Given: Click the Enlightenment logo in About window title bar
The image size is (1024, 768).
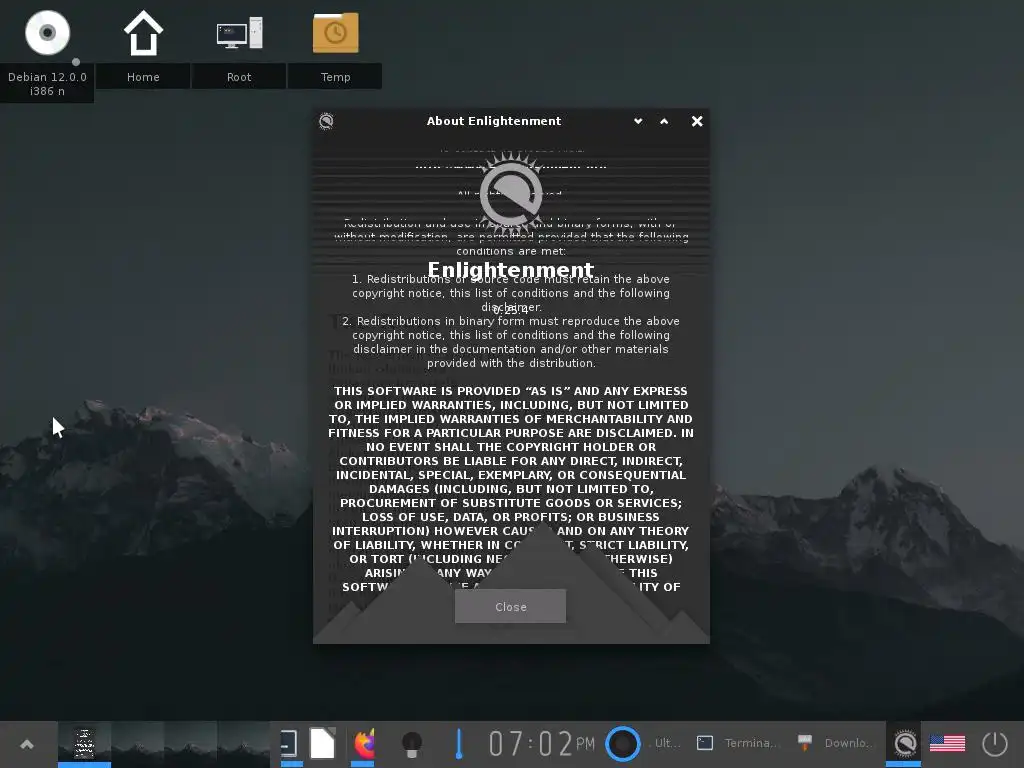Looking at the screenshot, I should pyautogui.click(x=327, y=121).
